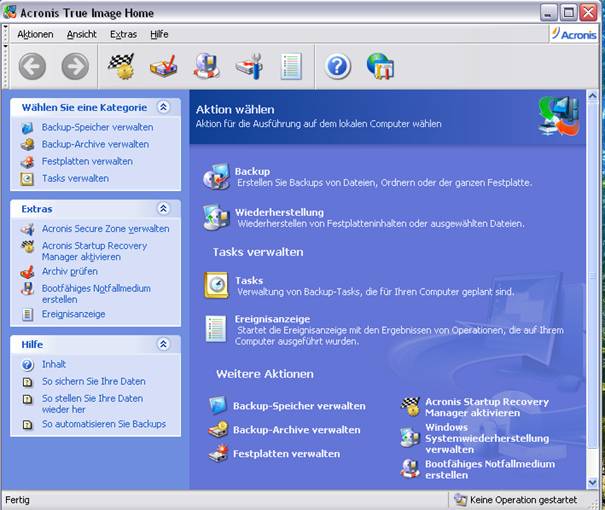Screen dimensions: 605x510
Task: Open the Extras menu
Action: (x=123, y=34)
